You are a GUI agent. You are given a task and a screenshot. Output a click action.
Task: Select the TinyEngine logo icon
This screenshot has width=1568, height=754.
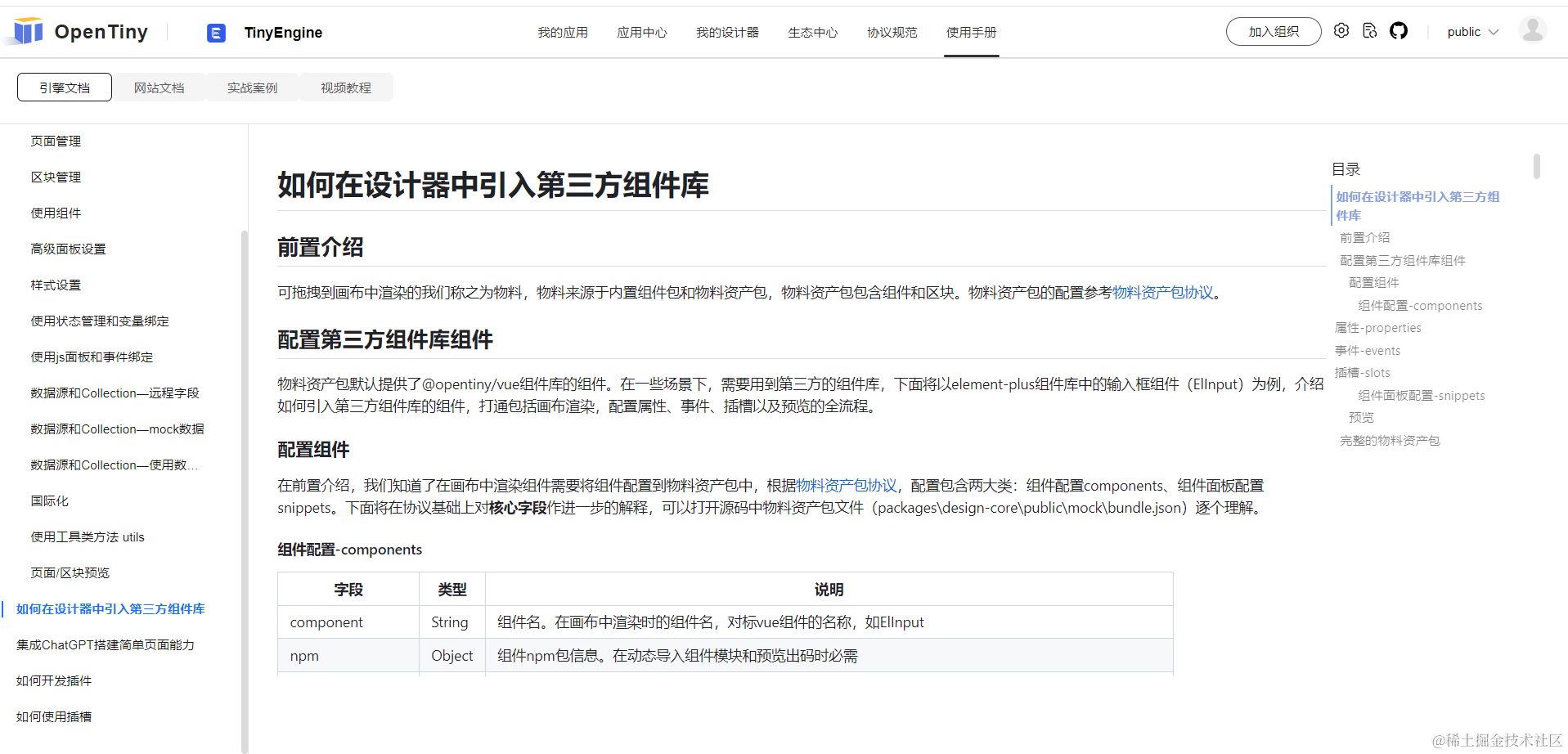tap(216, 33)
